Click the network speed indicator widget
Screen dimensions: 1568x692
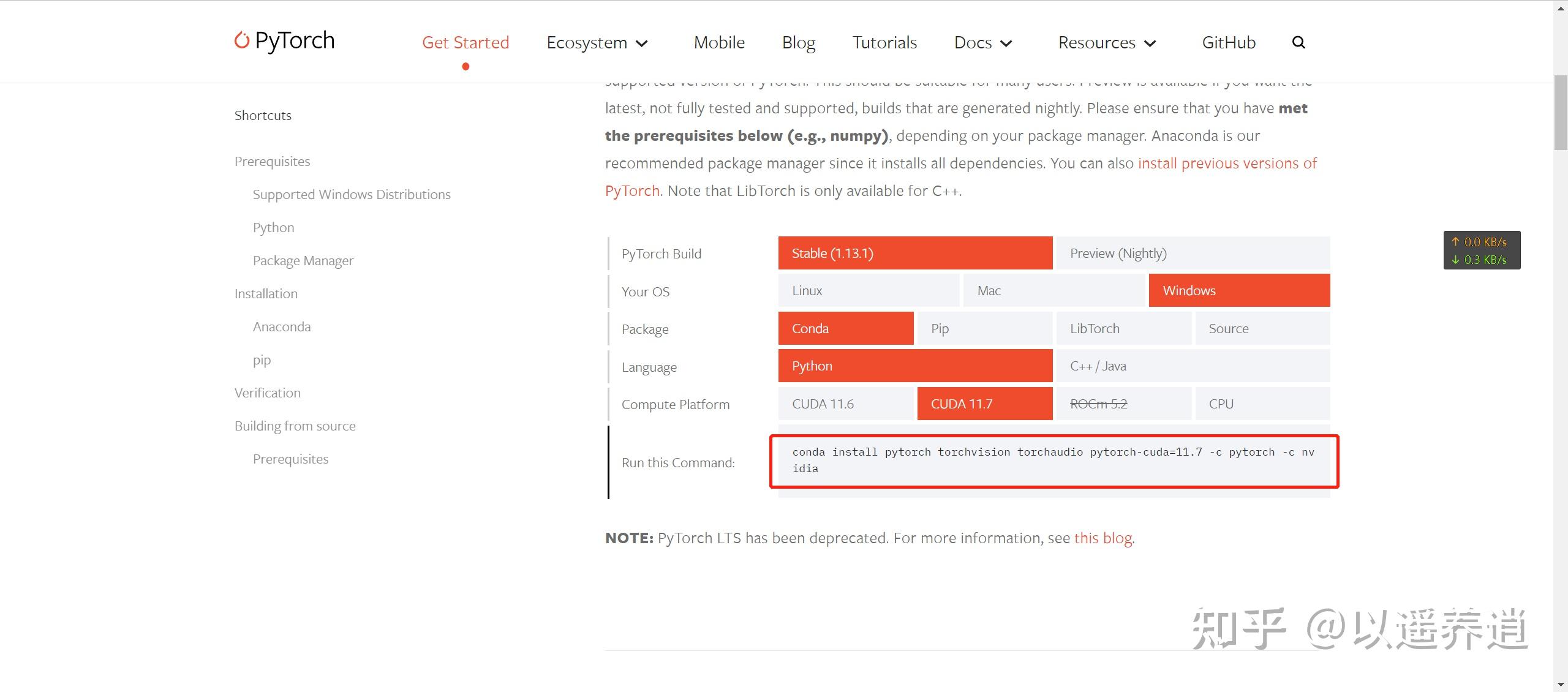click(1481, 250)
